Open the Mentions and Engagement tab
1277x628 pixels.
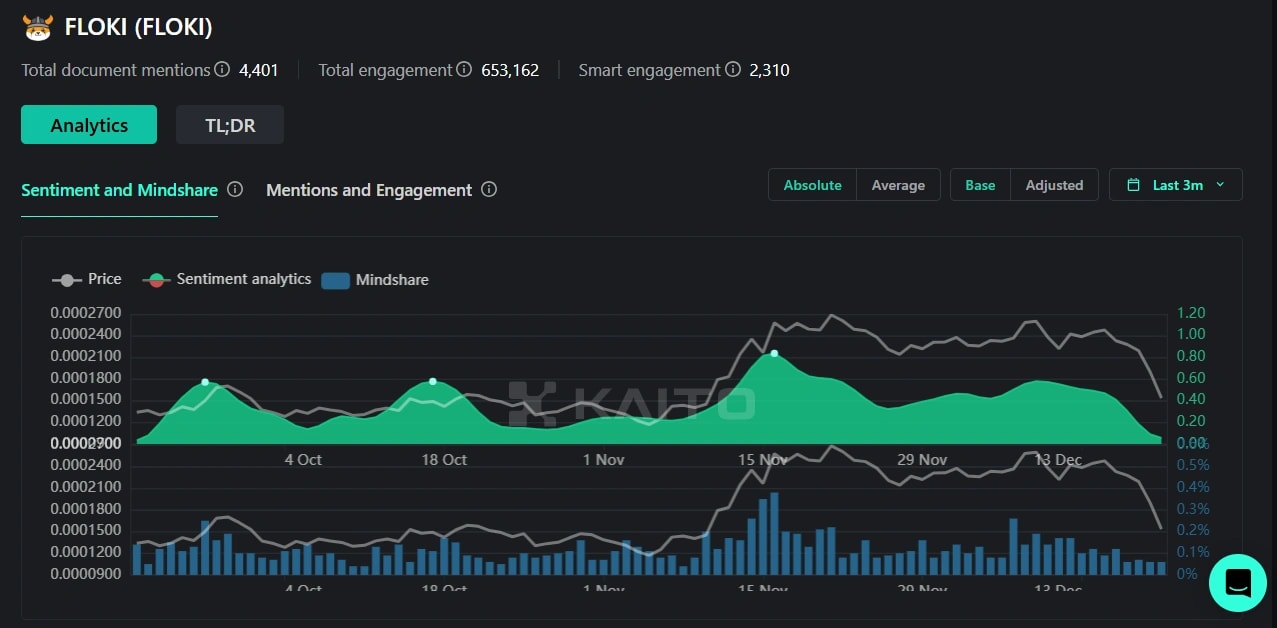coord(369,190)
